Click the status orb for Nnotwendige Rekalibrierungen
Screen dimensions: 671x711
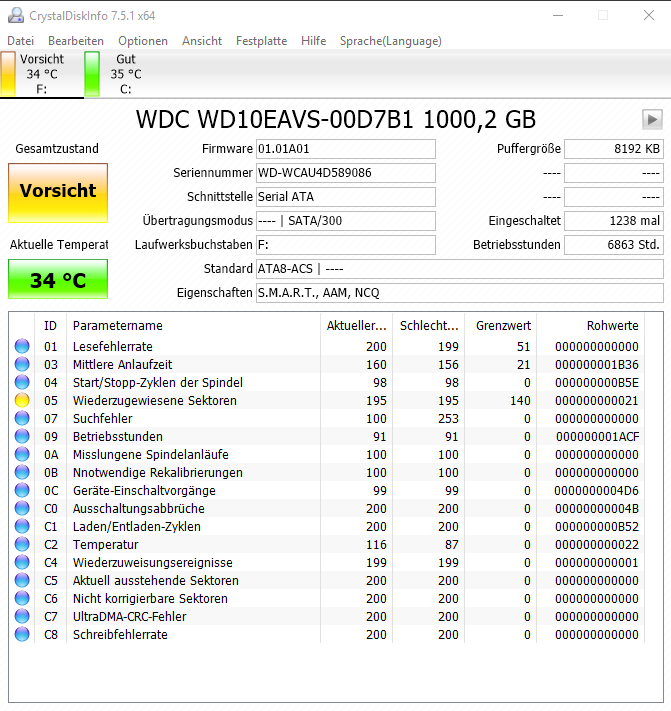(x=22, y=472)
